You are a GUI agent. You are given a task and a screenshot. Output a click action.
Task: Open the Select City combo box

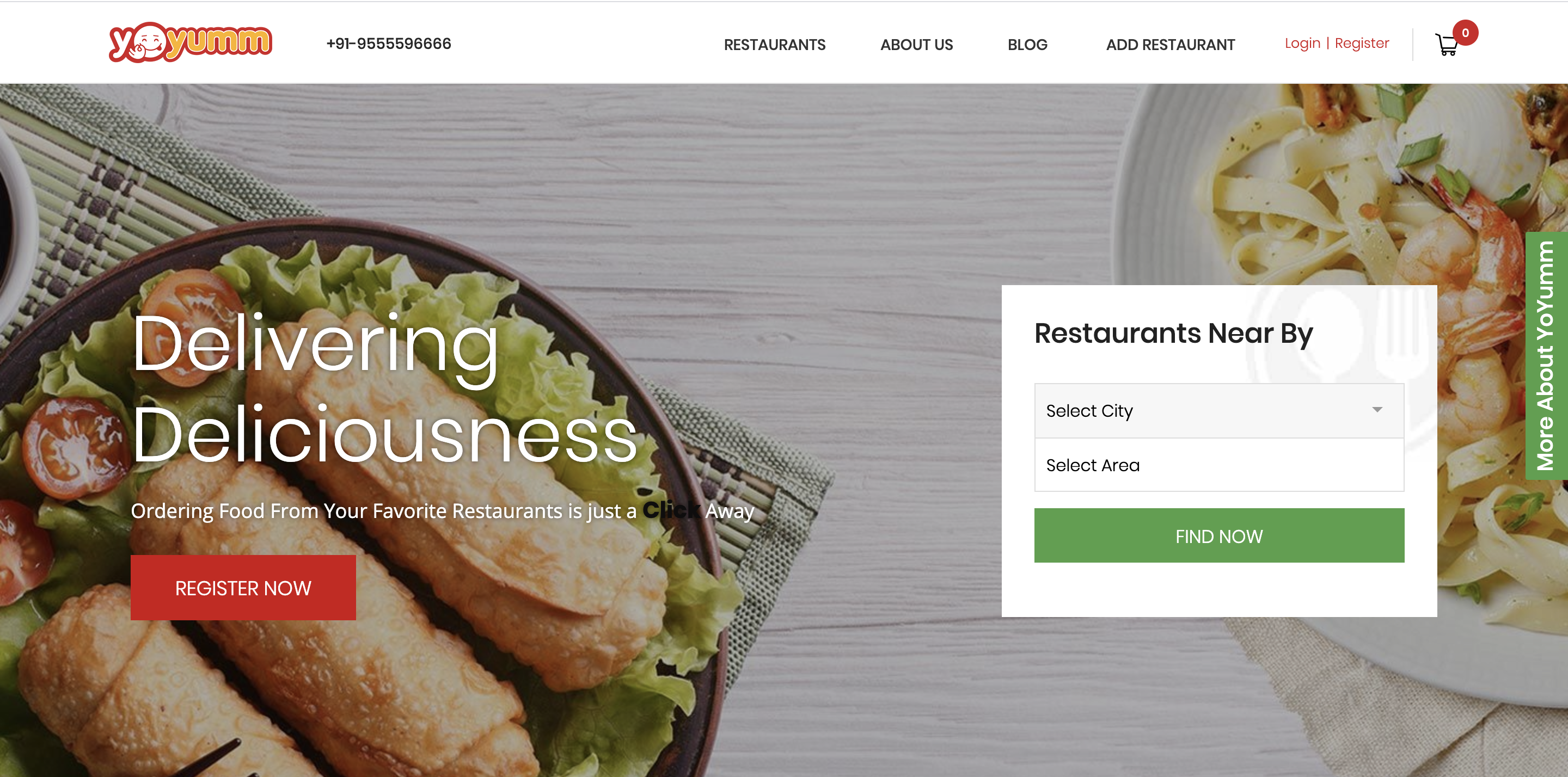tap(1218, 411)
